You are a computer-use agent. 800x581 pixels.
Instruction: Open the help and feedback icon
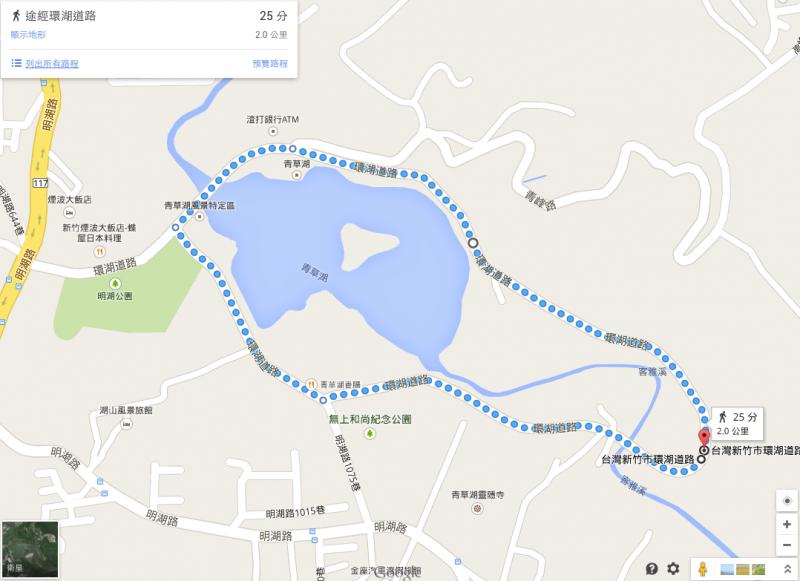tap(652, 568)
